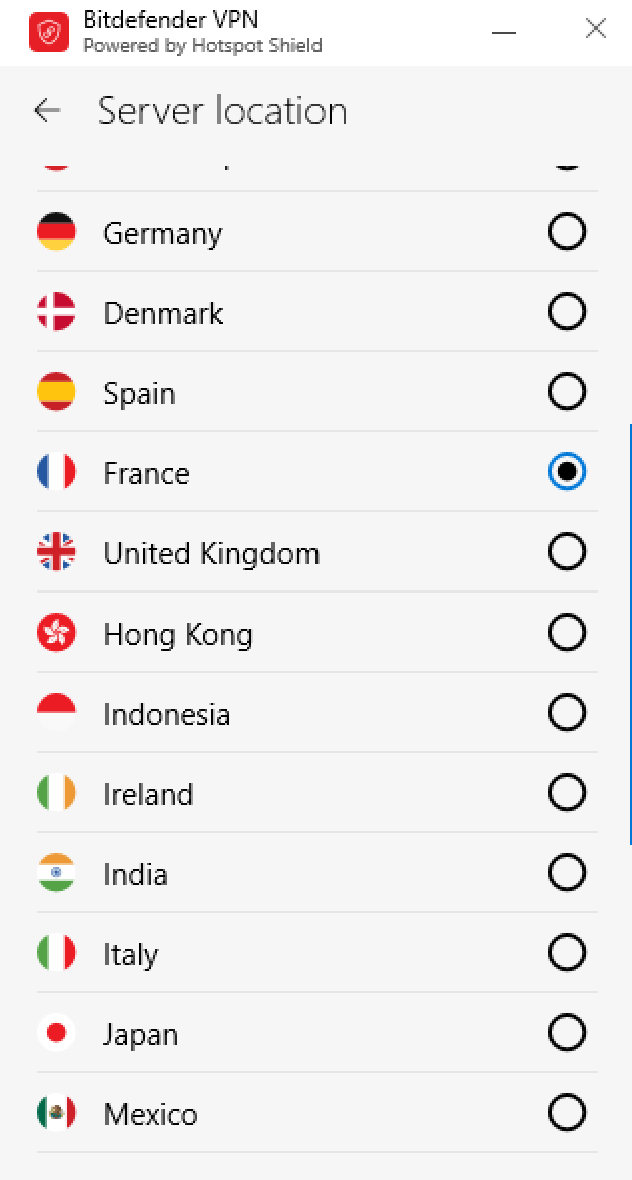Click the Denmark flag icon
This screenshot has width=632, height=1180.
(x=56, y=312)
